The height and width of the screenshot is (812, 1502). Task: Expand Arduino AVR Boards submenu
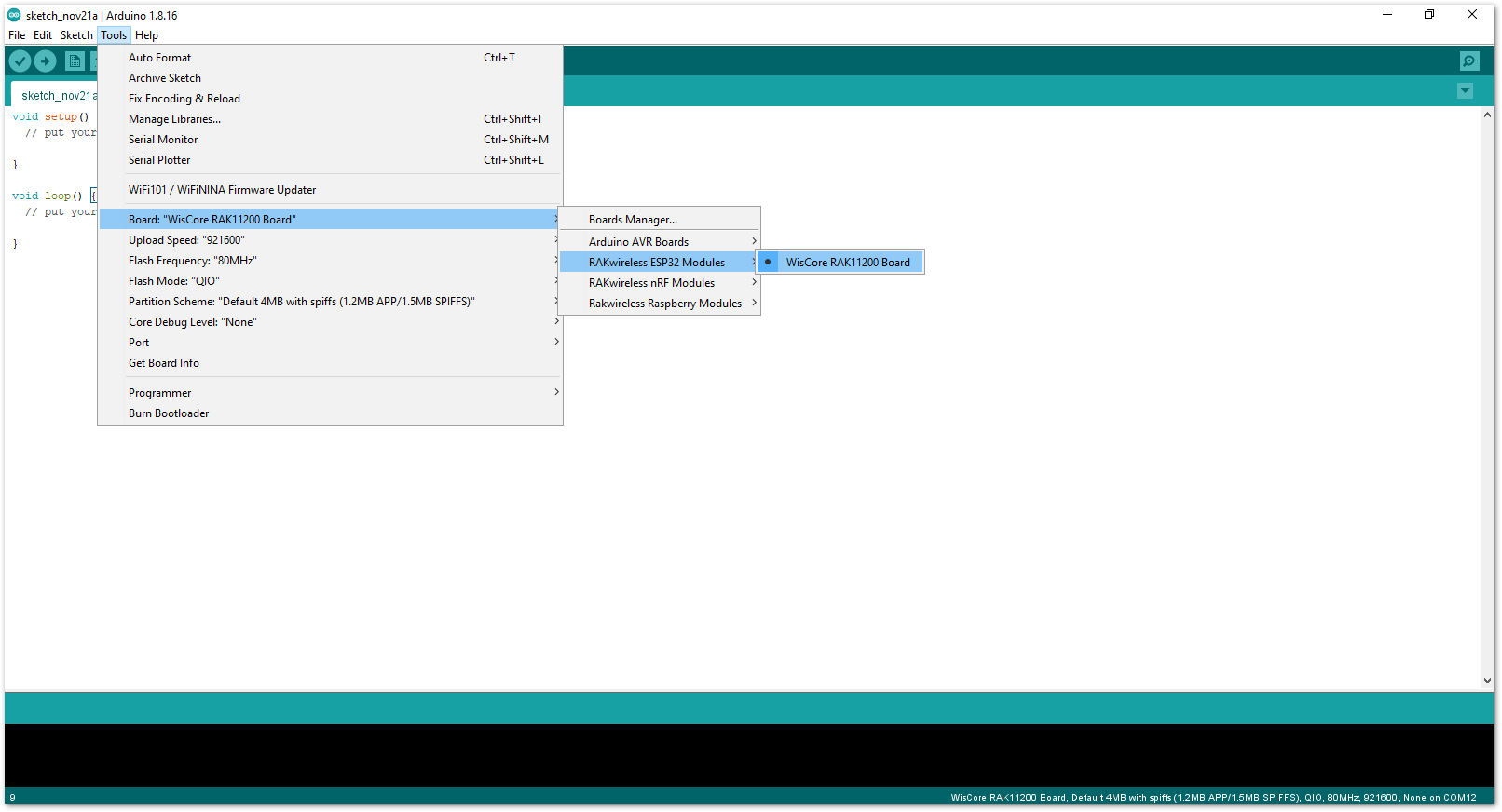pyautogui.click(x=660, y=242)
